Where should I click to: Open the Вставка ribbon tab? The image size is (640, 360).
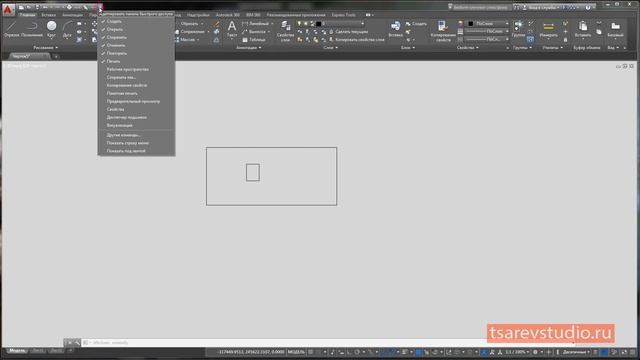49,15
